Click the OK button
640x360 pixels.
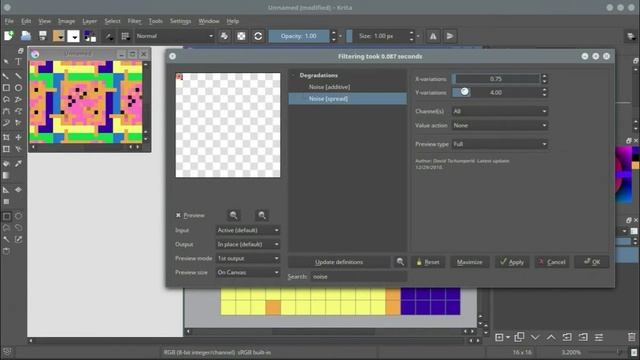592,262
